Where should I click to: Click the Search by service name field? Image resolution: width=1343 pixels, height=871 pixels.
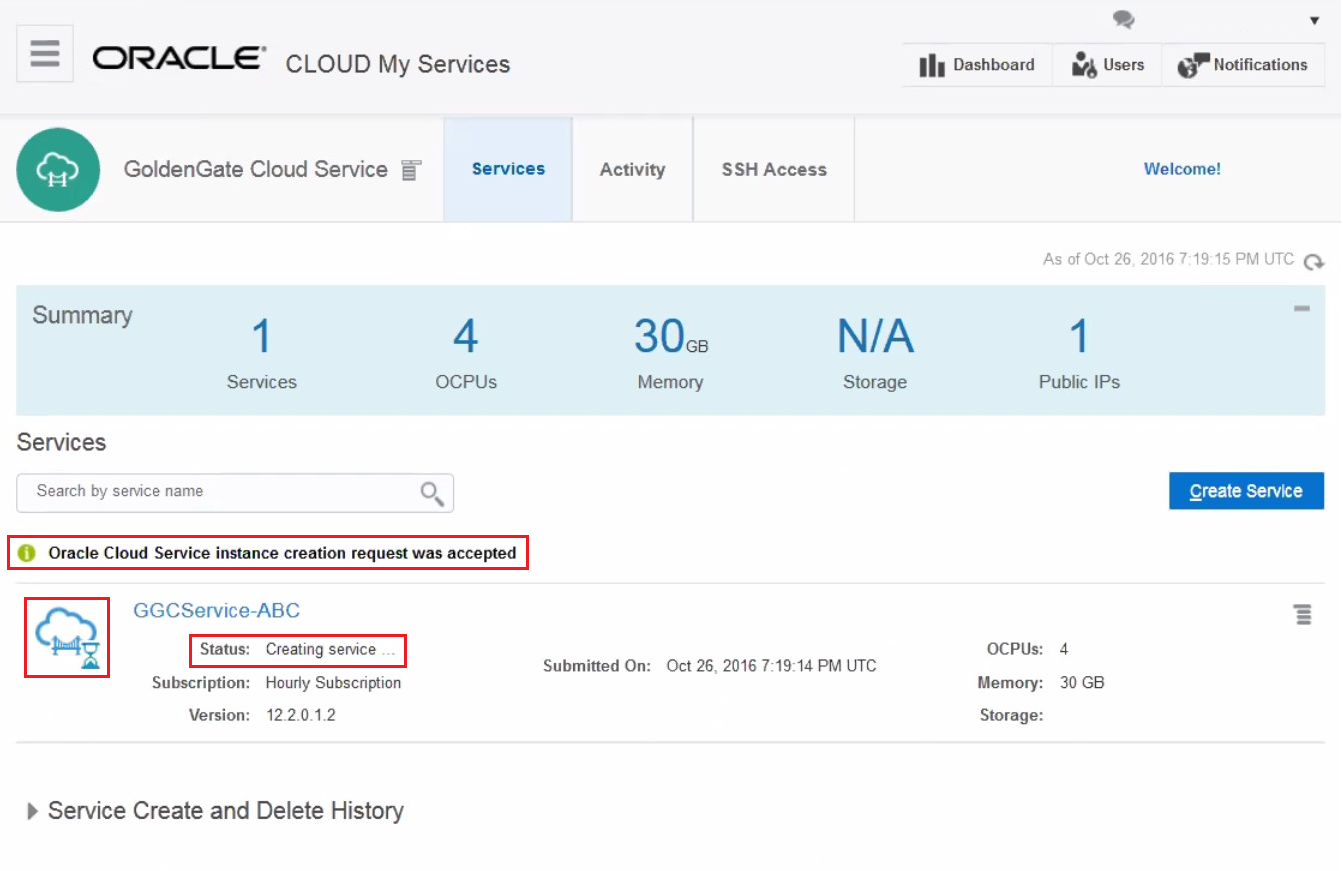click(220, 492)
